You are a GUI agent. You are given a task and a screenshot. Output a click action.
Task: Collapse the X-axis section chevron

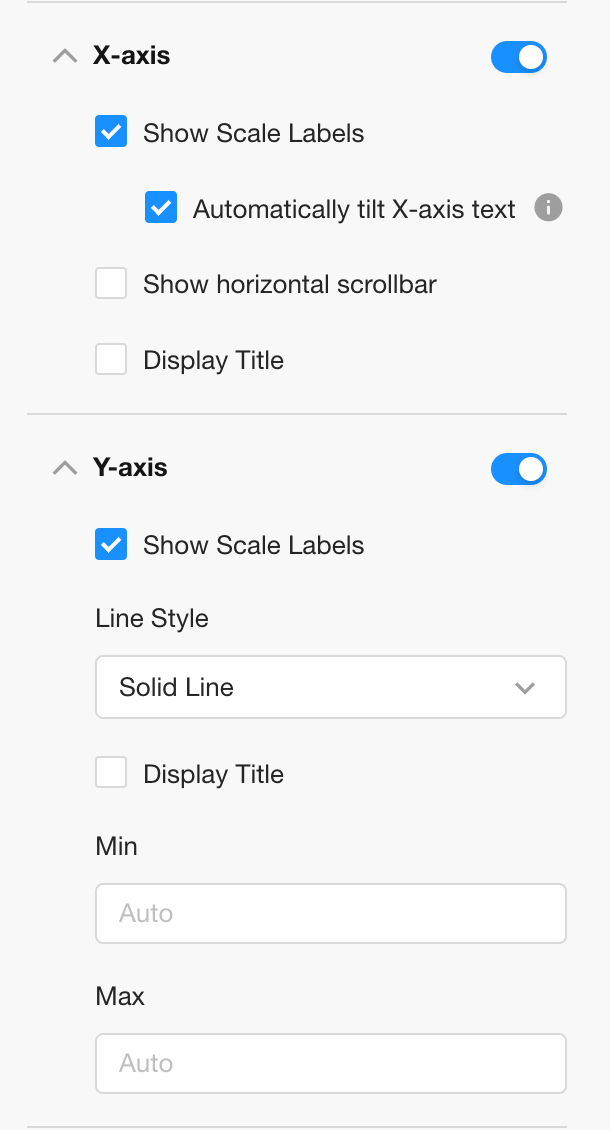(64, 57)
